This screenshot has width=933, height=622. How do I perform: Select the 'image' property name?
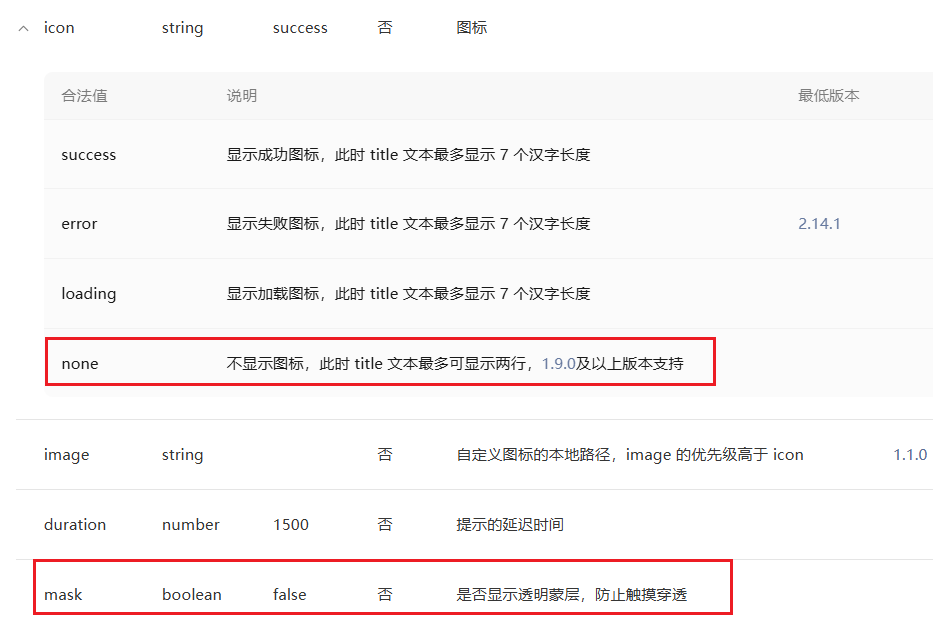point(67,455)
